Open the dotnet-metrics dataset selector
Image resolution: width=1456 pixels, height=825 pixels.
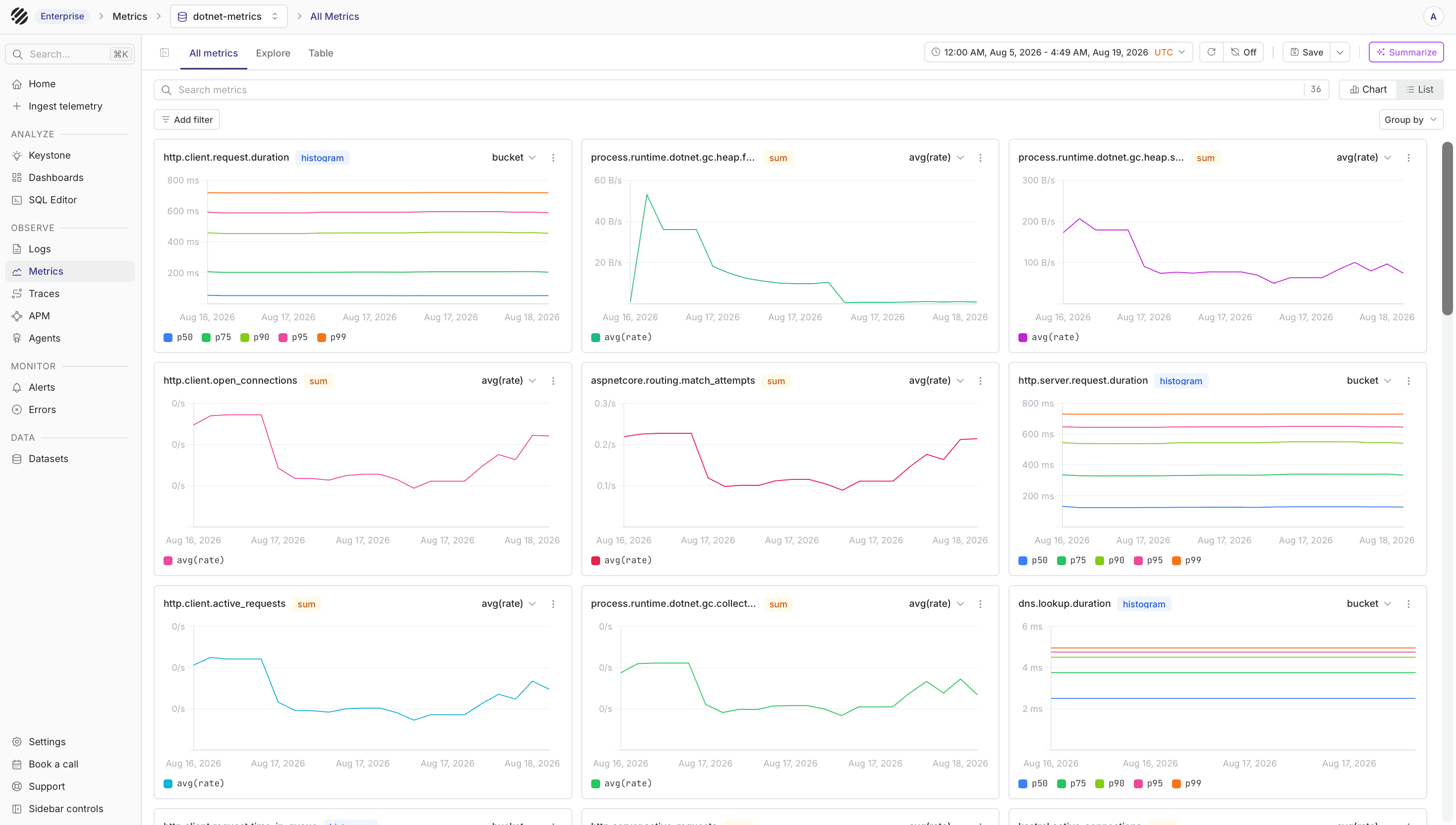coord(229,16)
